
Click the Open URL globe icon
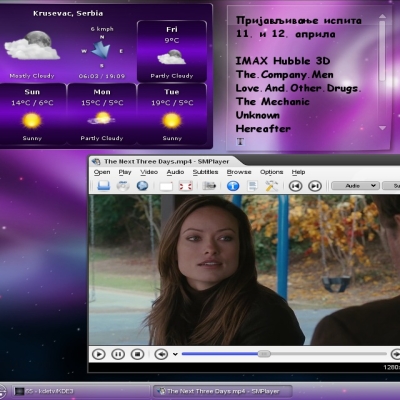(x=142, y=185)
